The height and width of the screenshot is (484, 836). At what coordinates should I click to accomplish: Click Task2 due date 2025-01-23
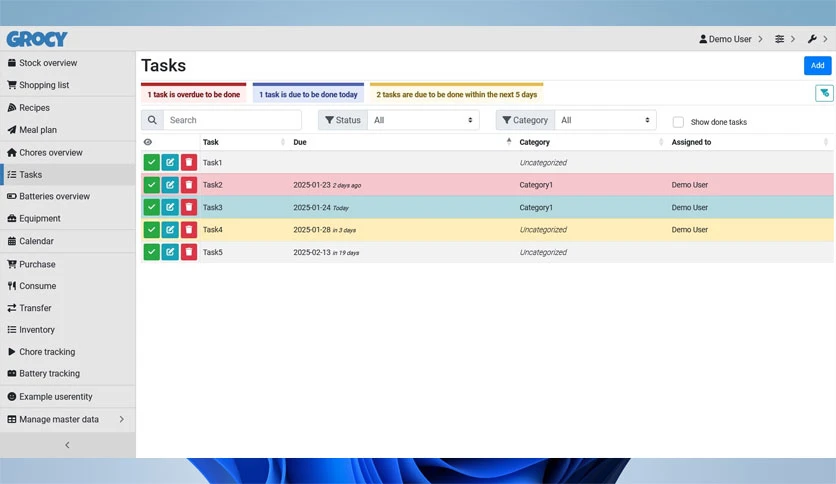point(312,185)
